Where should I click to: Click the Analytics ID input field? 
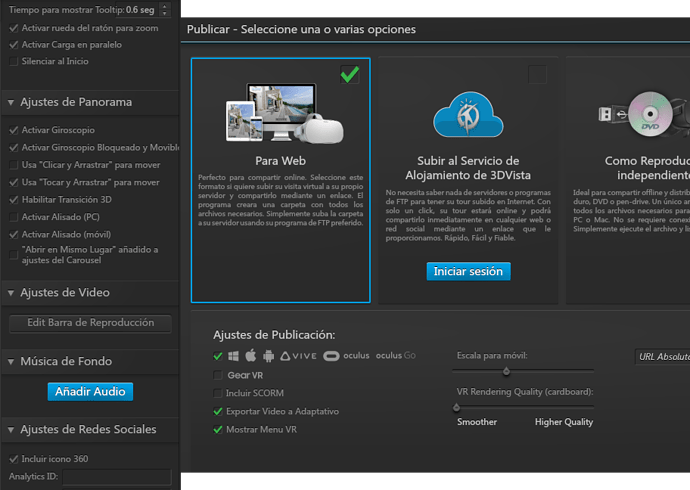click(117, 477)
